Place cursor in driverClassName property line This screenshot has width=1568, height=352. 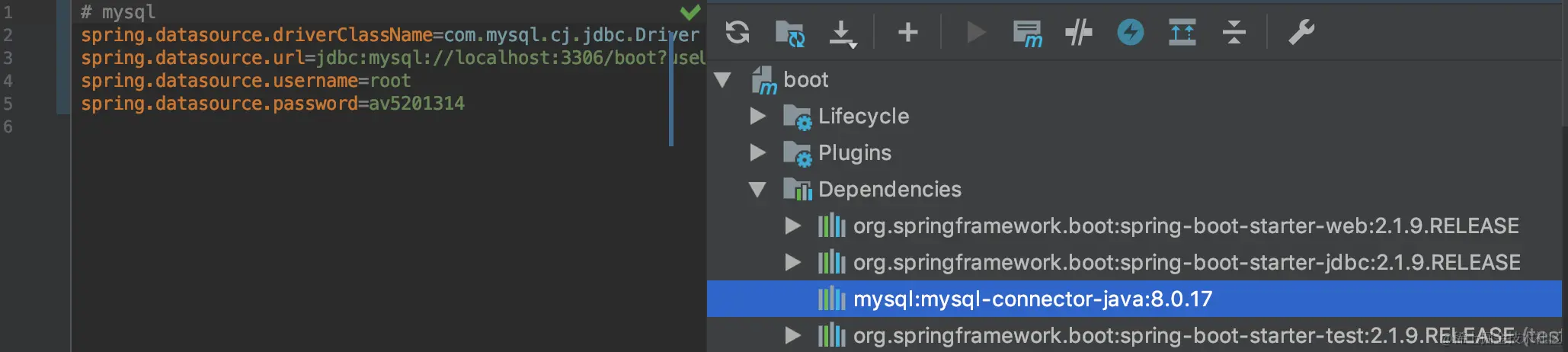coord(390,35)
